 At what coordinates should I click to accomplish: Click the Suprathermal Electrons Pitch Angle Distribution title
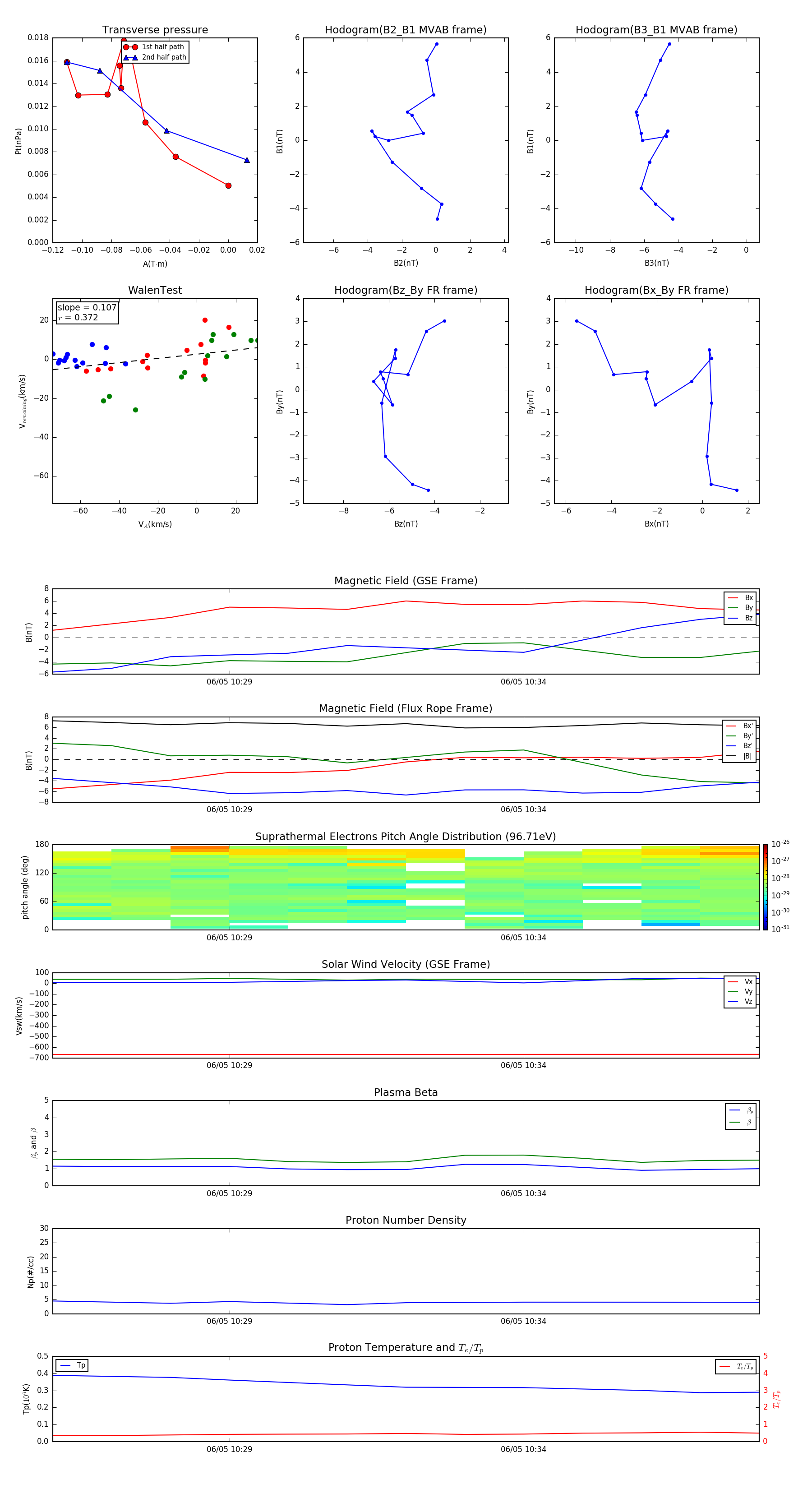click(x=406, y=837)
